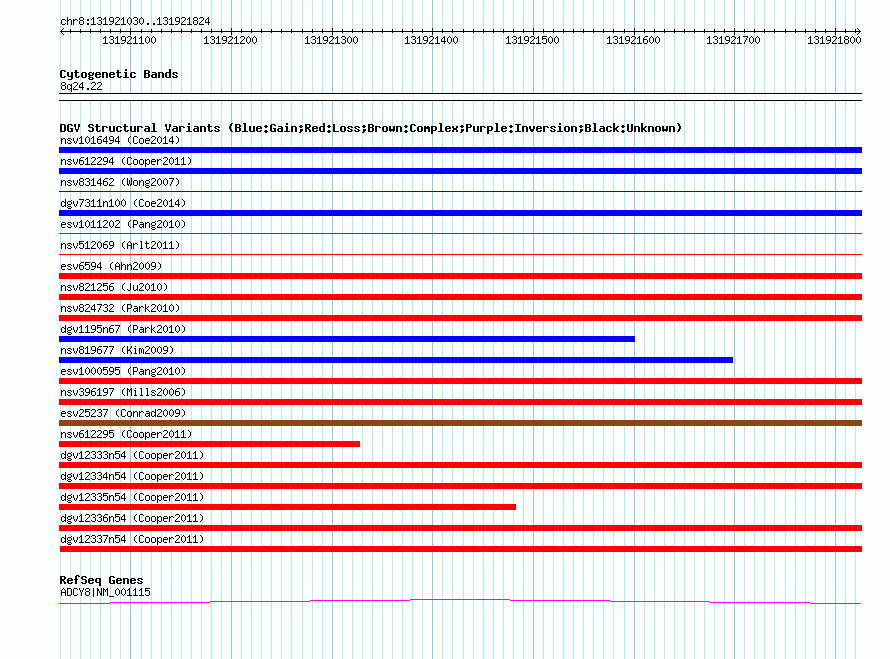Select the 131921100 ruler position label
The height and width of the screenshot is (659, 890).
point(129,40)
